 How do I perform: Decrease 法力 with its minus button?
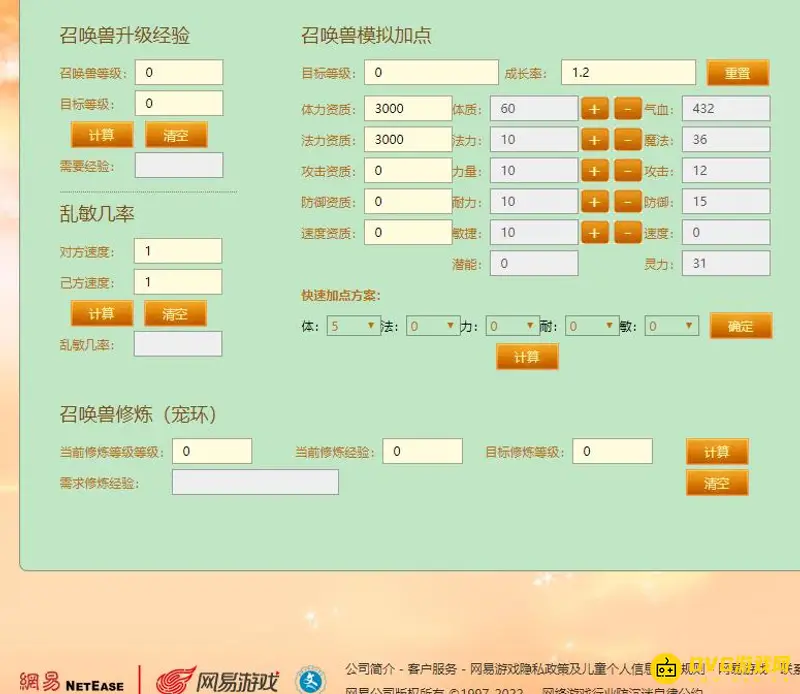628,140
